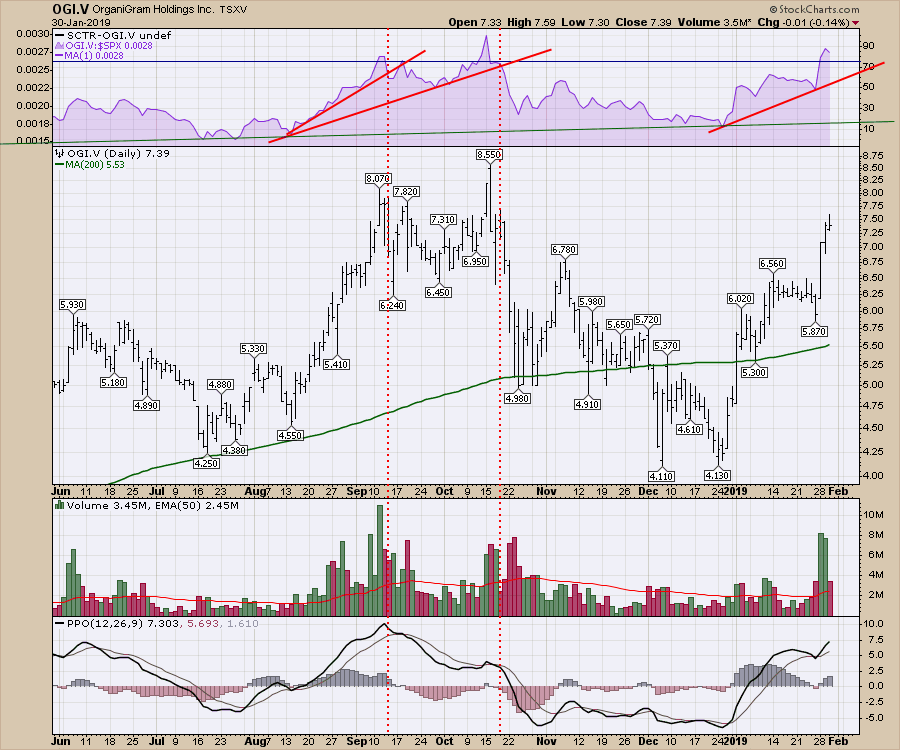This screenshot has height=750, width=900.
Task: Click the Volume 3.5M header value
Action: pyautogui.click(x=715, y=22)
